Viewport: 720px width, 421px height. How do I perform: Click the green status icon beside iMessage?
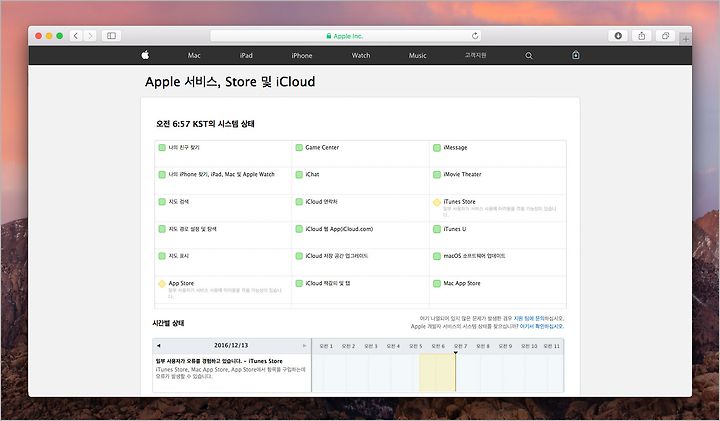pyautogui.click(x=437, y=148)
